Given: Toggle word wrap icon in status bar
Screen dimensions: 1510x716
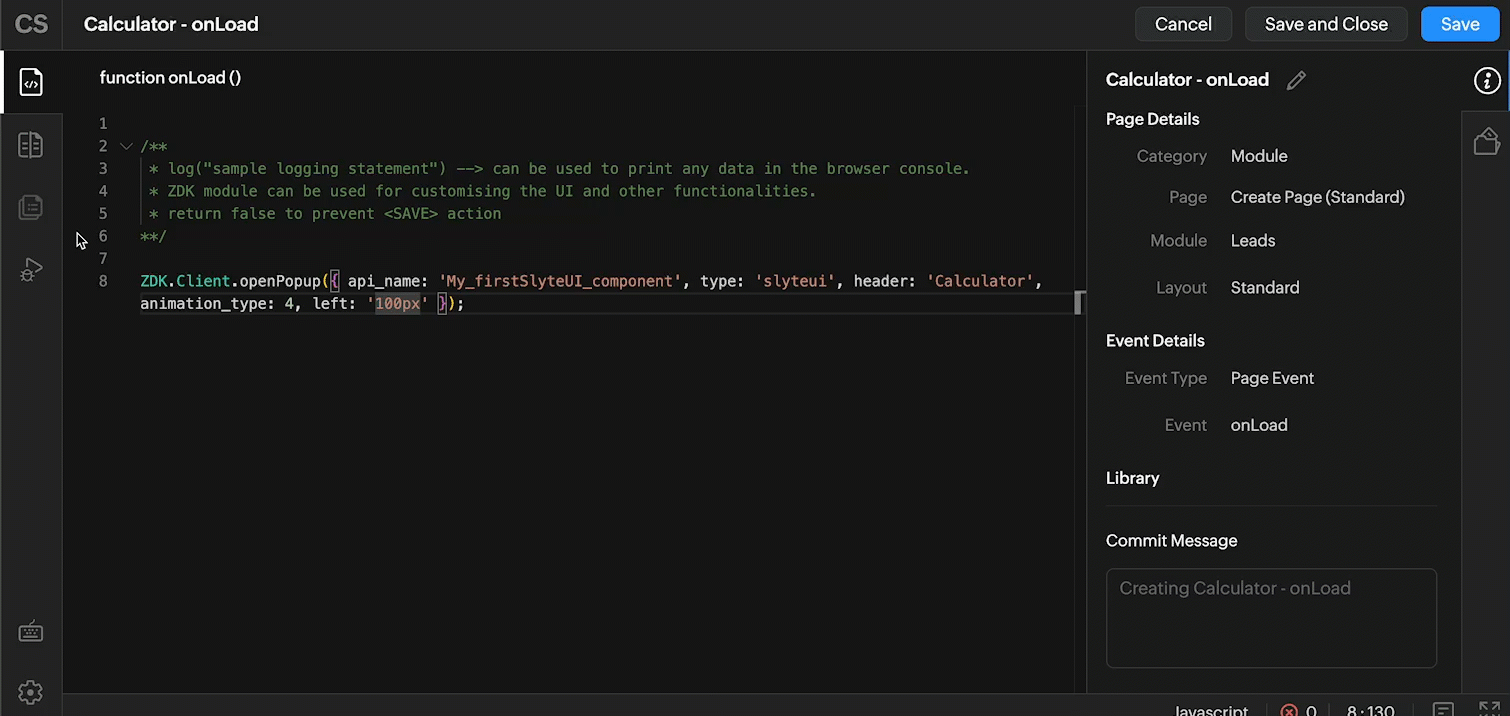Looking at the screenshot, I should tap(1443, 710).
